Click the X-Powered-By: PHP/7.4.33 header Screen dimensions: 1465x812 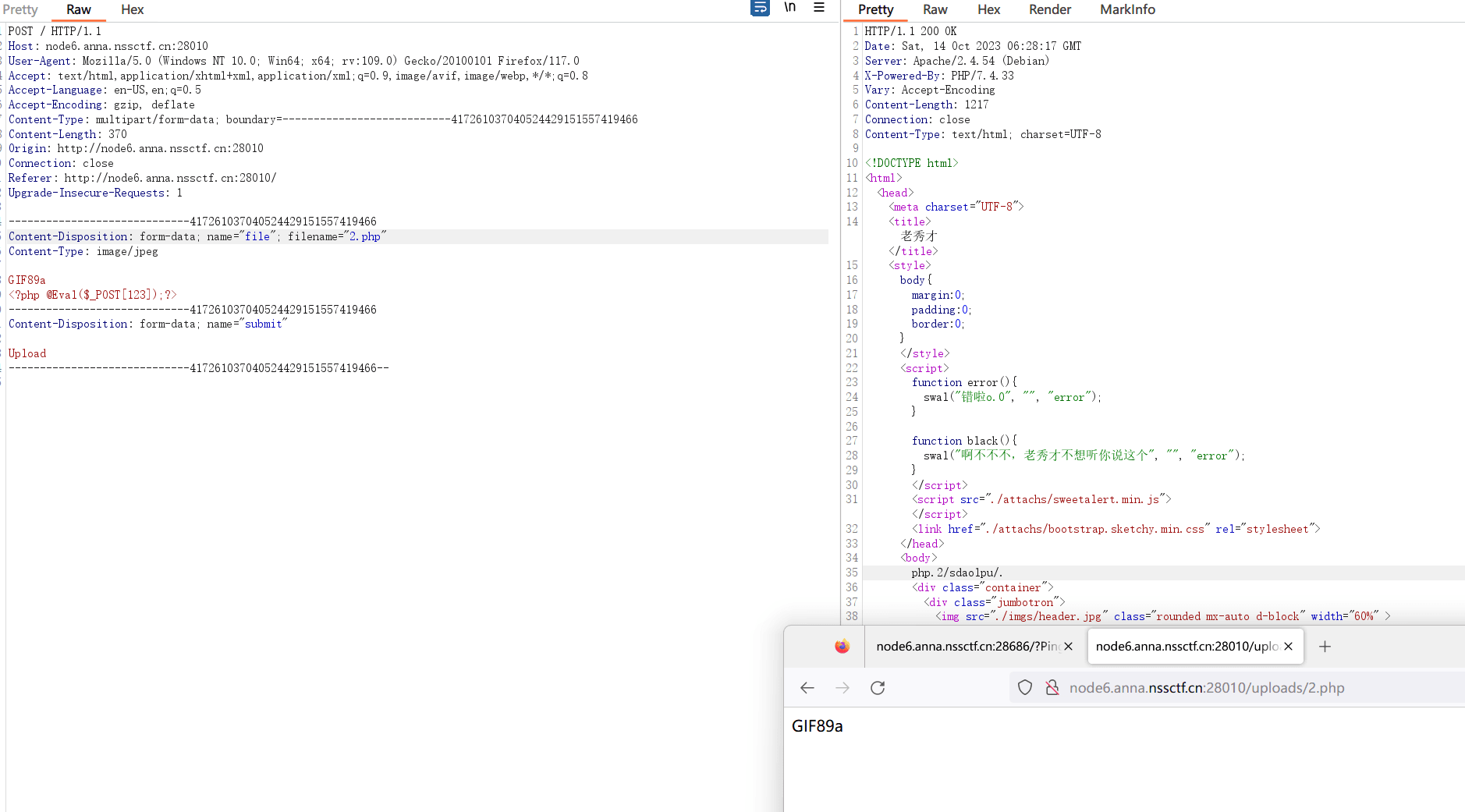tap(939, 76)
